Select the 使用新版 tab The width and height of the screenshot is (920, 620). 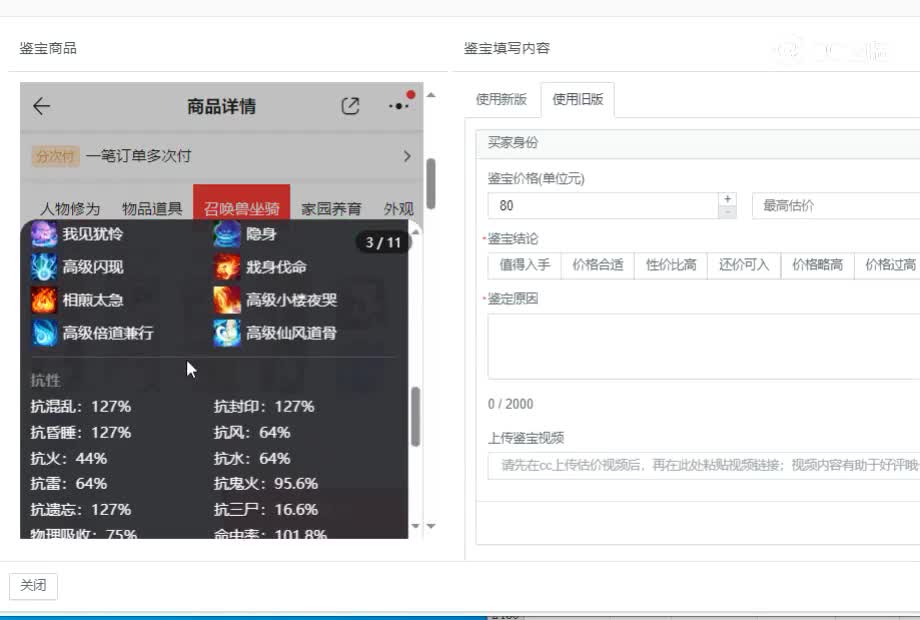[x=501, y=99]
